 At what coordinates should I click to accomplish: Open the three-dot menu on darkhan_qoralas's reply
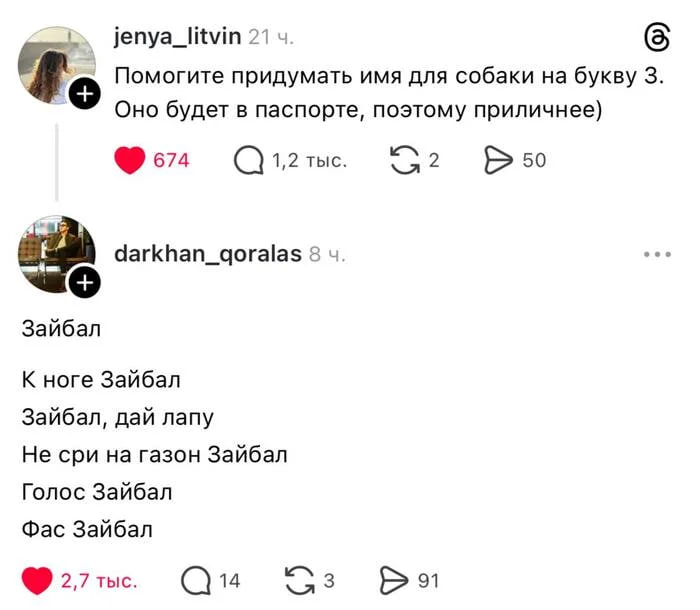pyautogui.click(x=657, y=255)
